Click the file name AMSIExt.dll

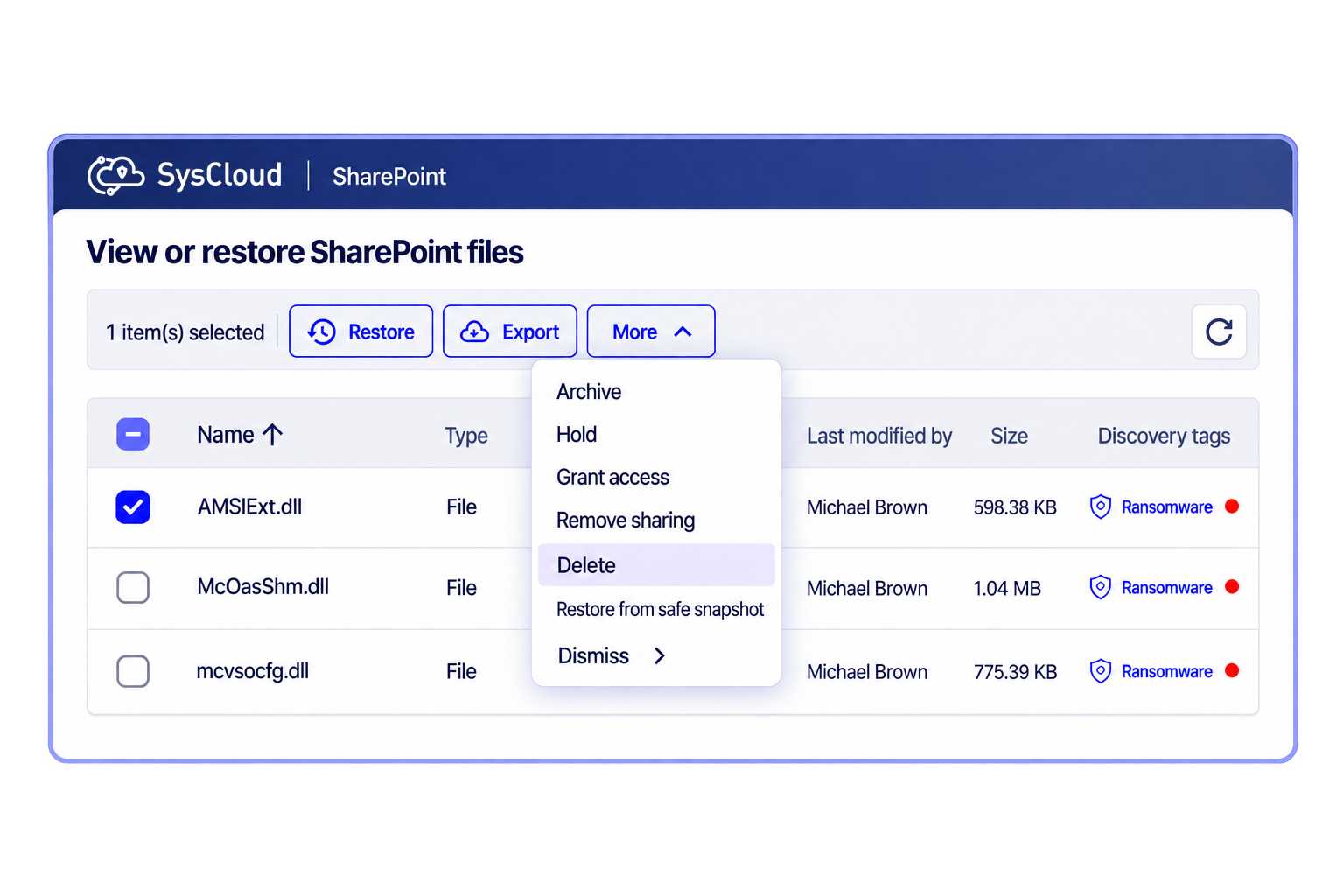(x=249, y=507)
